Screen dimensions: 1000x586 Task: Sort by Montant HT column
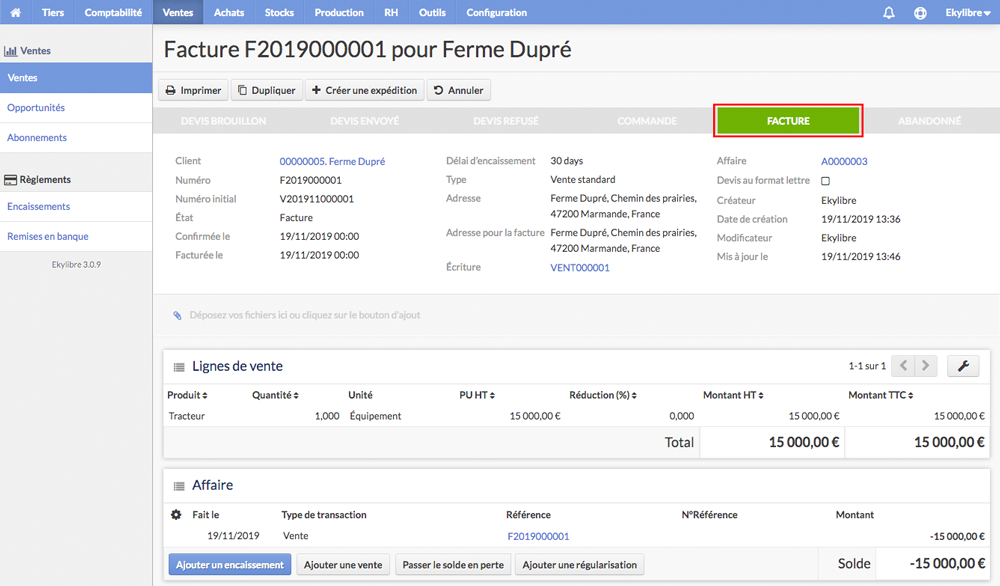tap(733, 395)
